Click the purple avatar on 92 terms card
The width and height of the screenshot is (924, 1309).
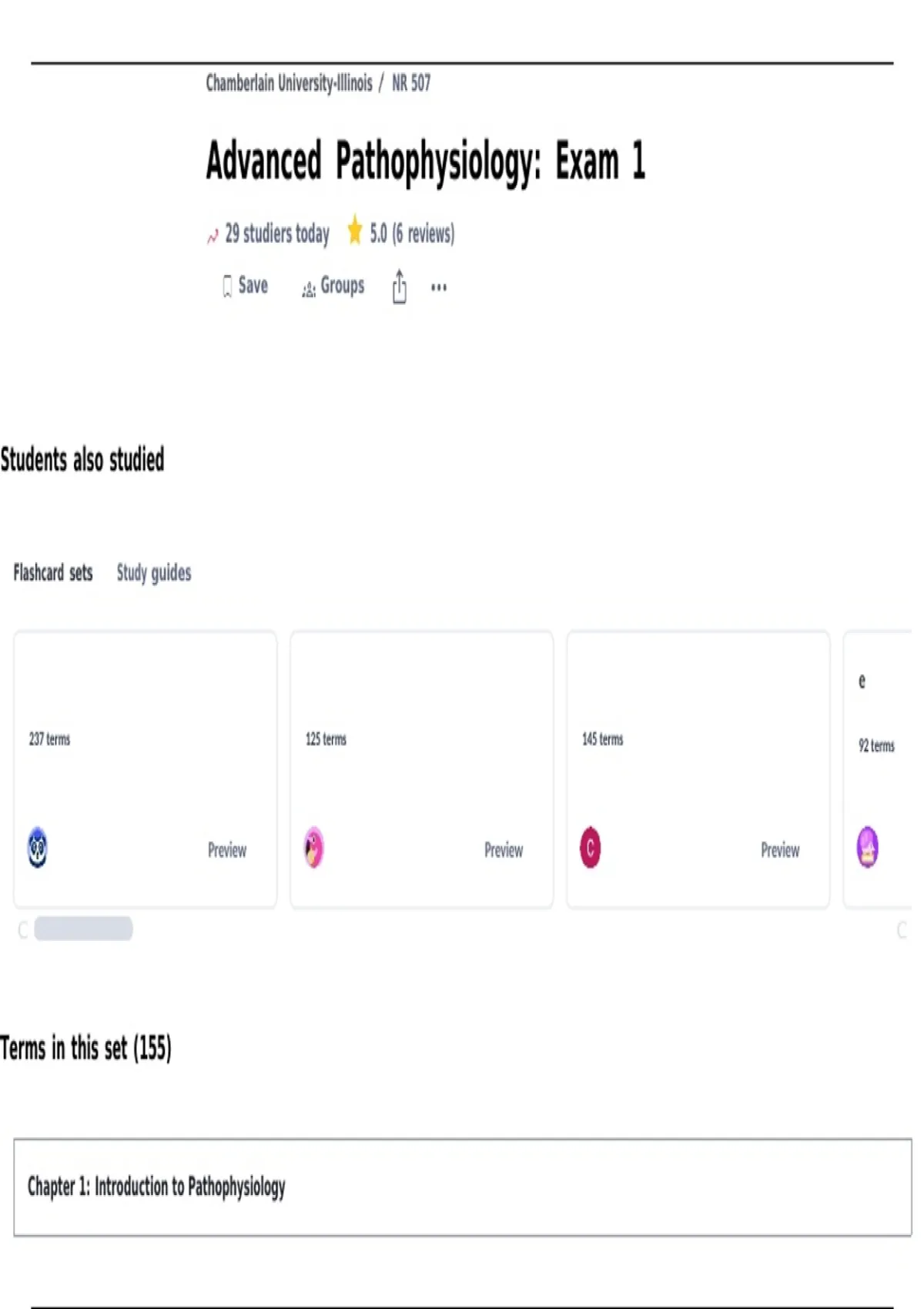coord(868,847)
